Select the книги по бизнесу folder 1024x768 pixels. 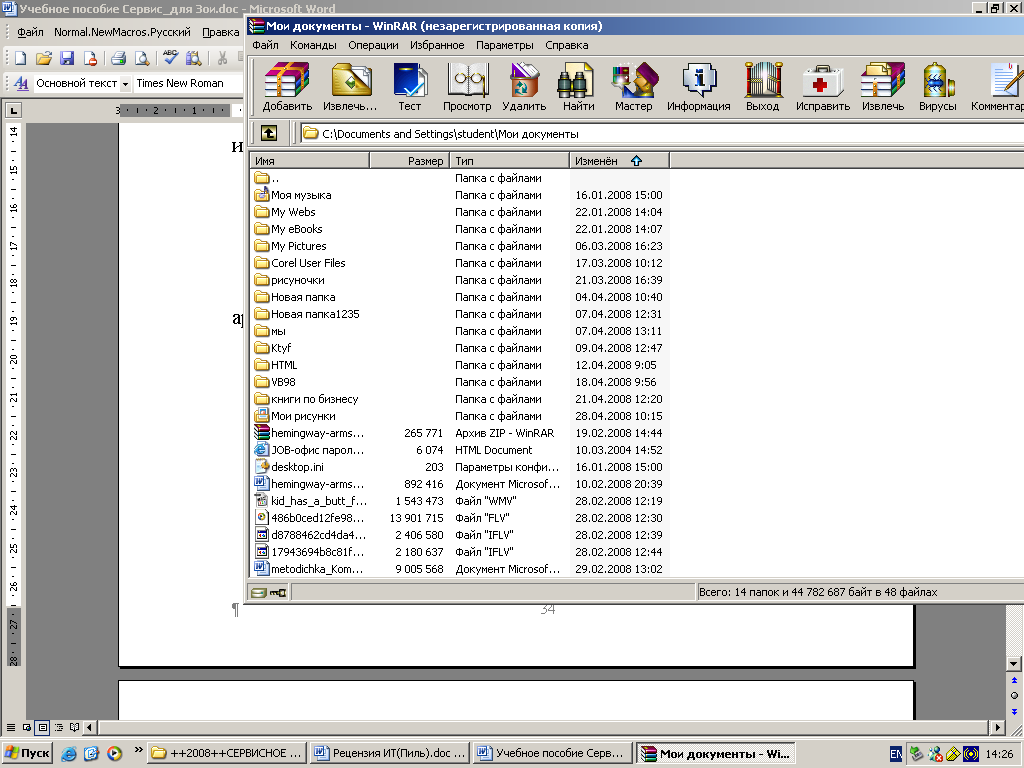tap(459, 398)
